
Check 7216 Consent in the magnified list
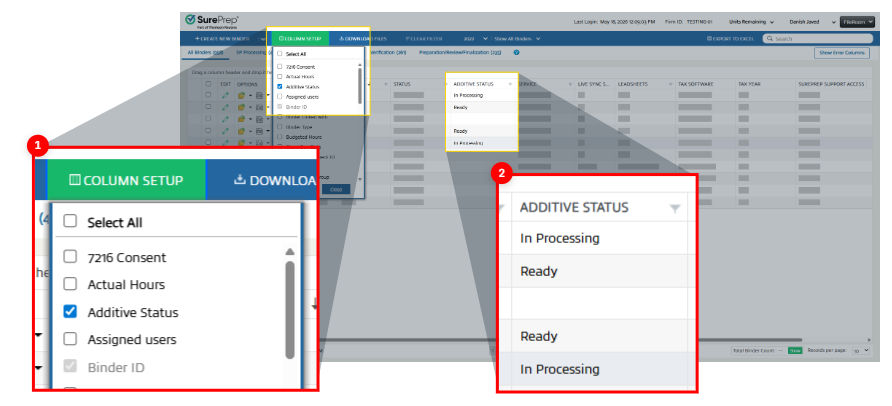click(x=70, y=256)
